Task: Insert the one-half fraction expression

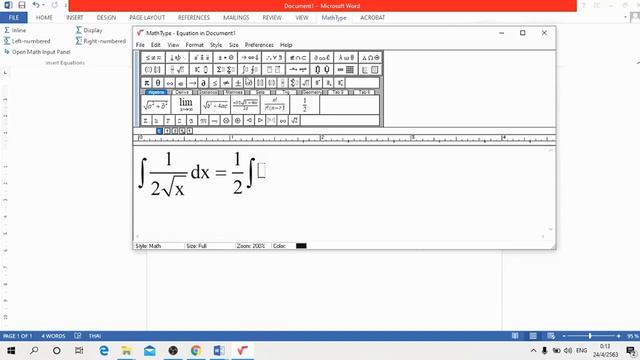Action: [x=304, y=104]
